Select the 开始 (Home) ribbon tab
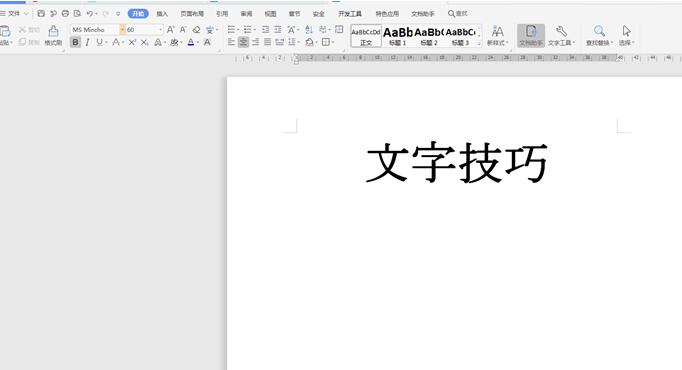This screenshot has width=682, height=370. click(138, 13)
